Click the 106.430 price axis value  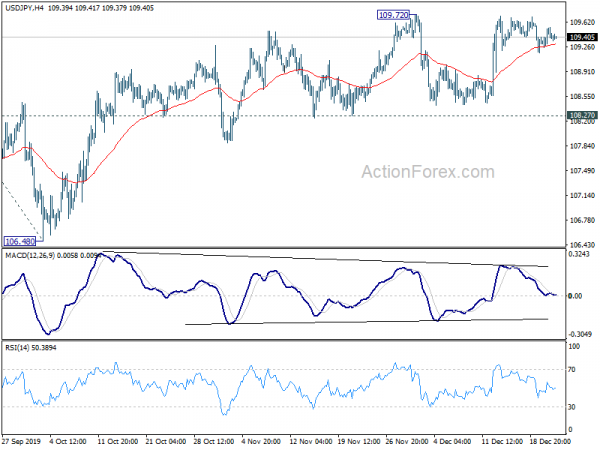click(x=583, y=245)
